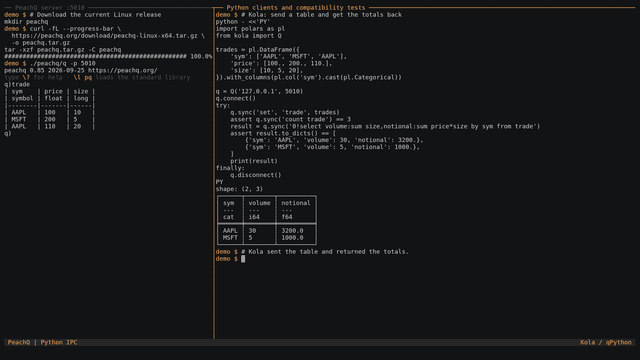This screenshot has width=640, height=360.
Task: Click the 'result = q.sync' select query line
Action: coord(385,126)
